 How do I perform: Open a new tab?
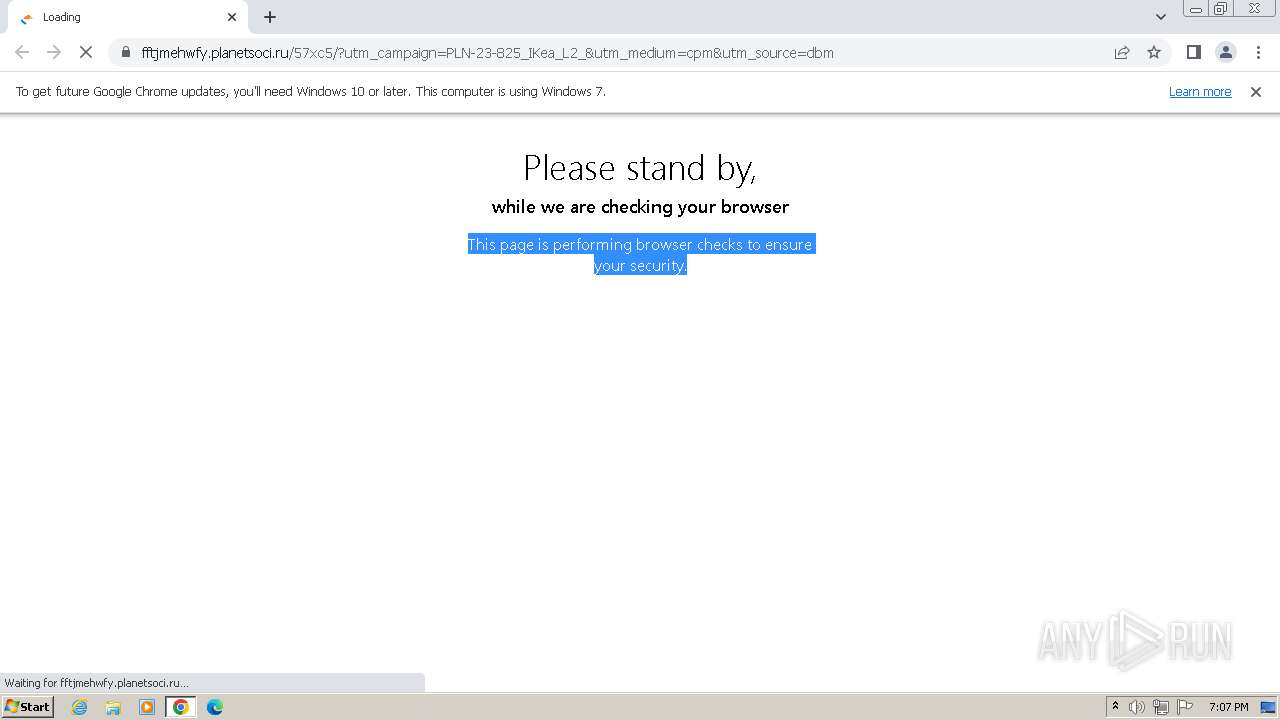(270, 17)
